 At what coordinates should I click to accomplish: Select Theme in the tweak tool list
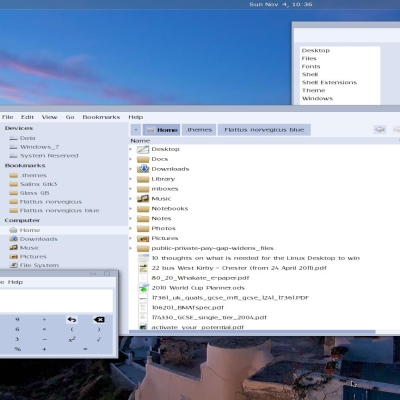point(313,90)
